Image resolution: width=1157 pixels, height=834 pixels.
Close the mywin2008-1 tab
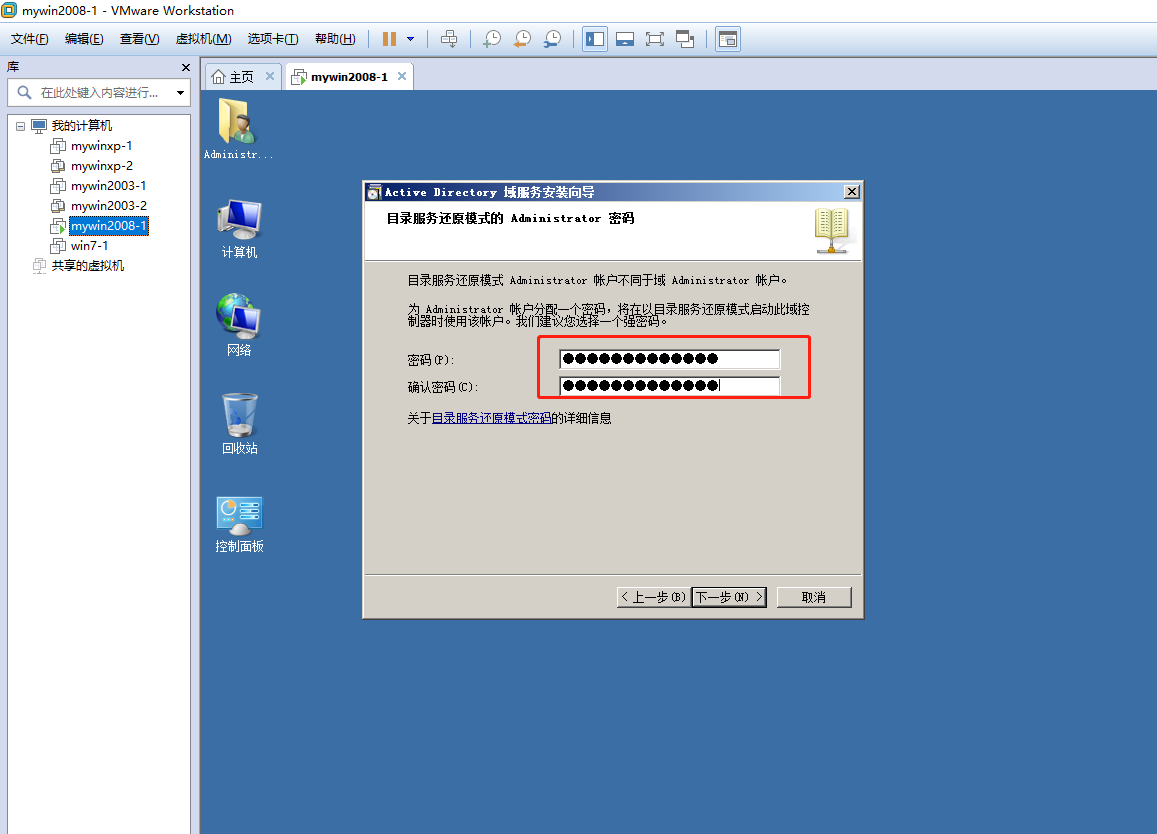402,76
